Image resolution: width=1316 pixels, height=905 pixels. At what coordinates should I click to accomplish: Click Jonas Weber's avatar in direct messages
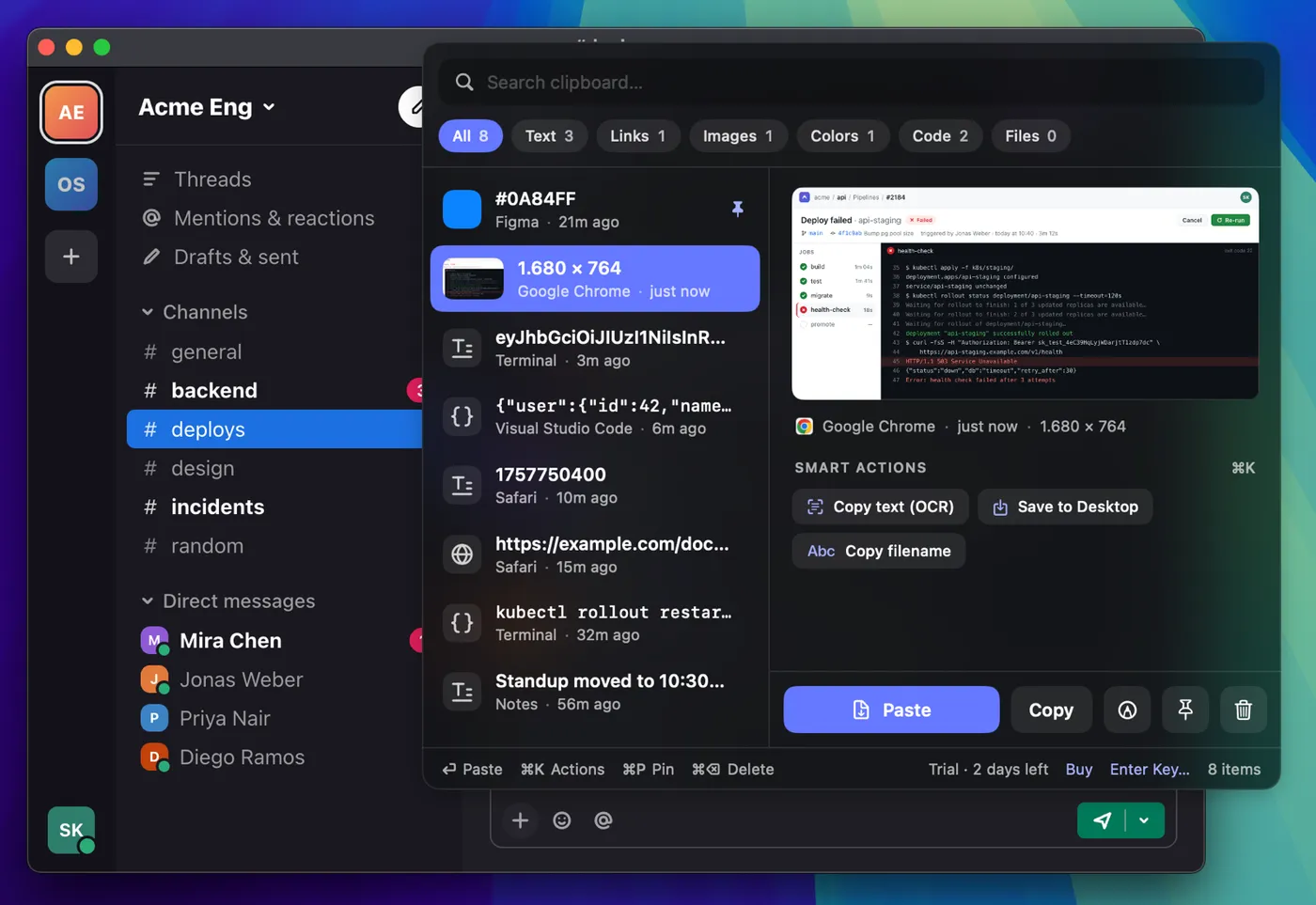(x=154, y=679)
